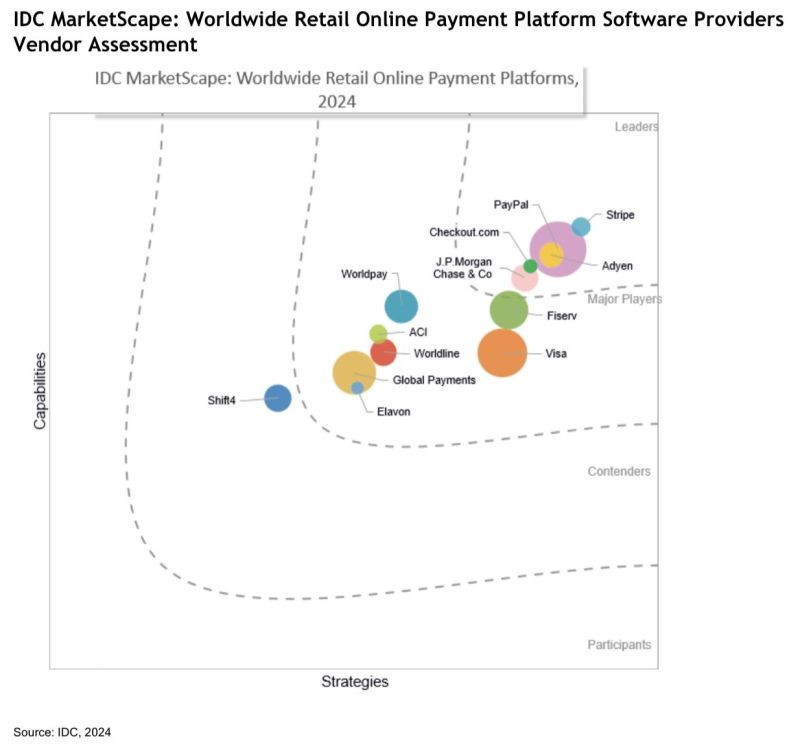Click the Worldline red bubble
Image resolution: width=800 pixels, height=750 pixels.
point(385,351)
